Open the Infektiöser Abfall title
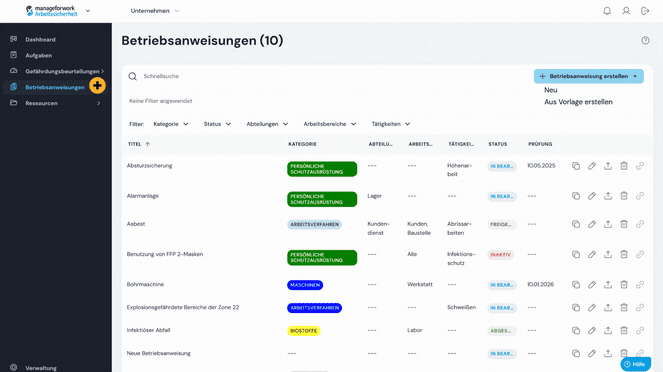 (148, 330)
